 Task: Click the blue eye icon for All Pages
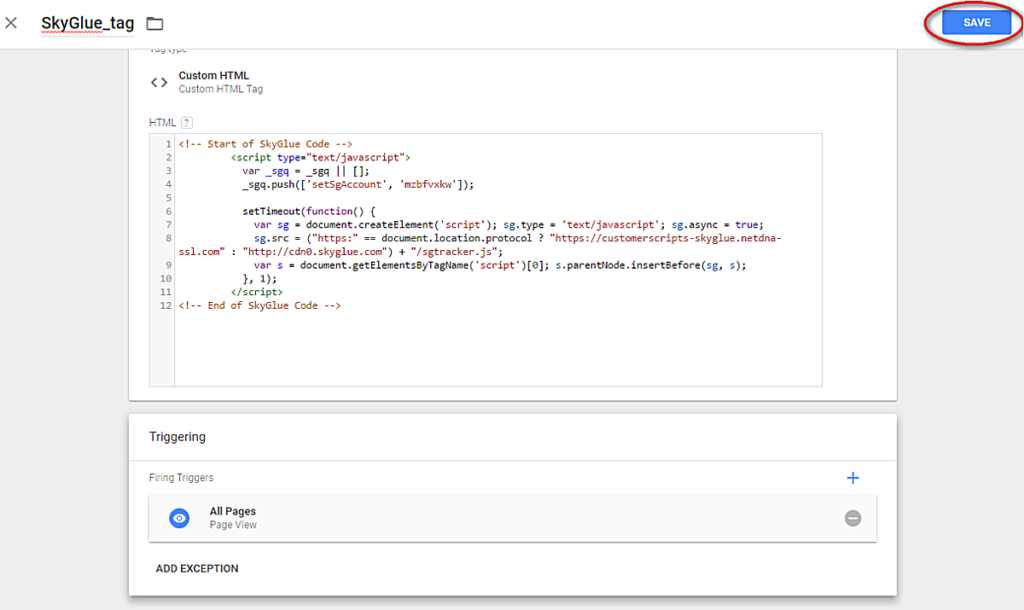(x=179, y=518)
